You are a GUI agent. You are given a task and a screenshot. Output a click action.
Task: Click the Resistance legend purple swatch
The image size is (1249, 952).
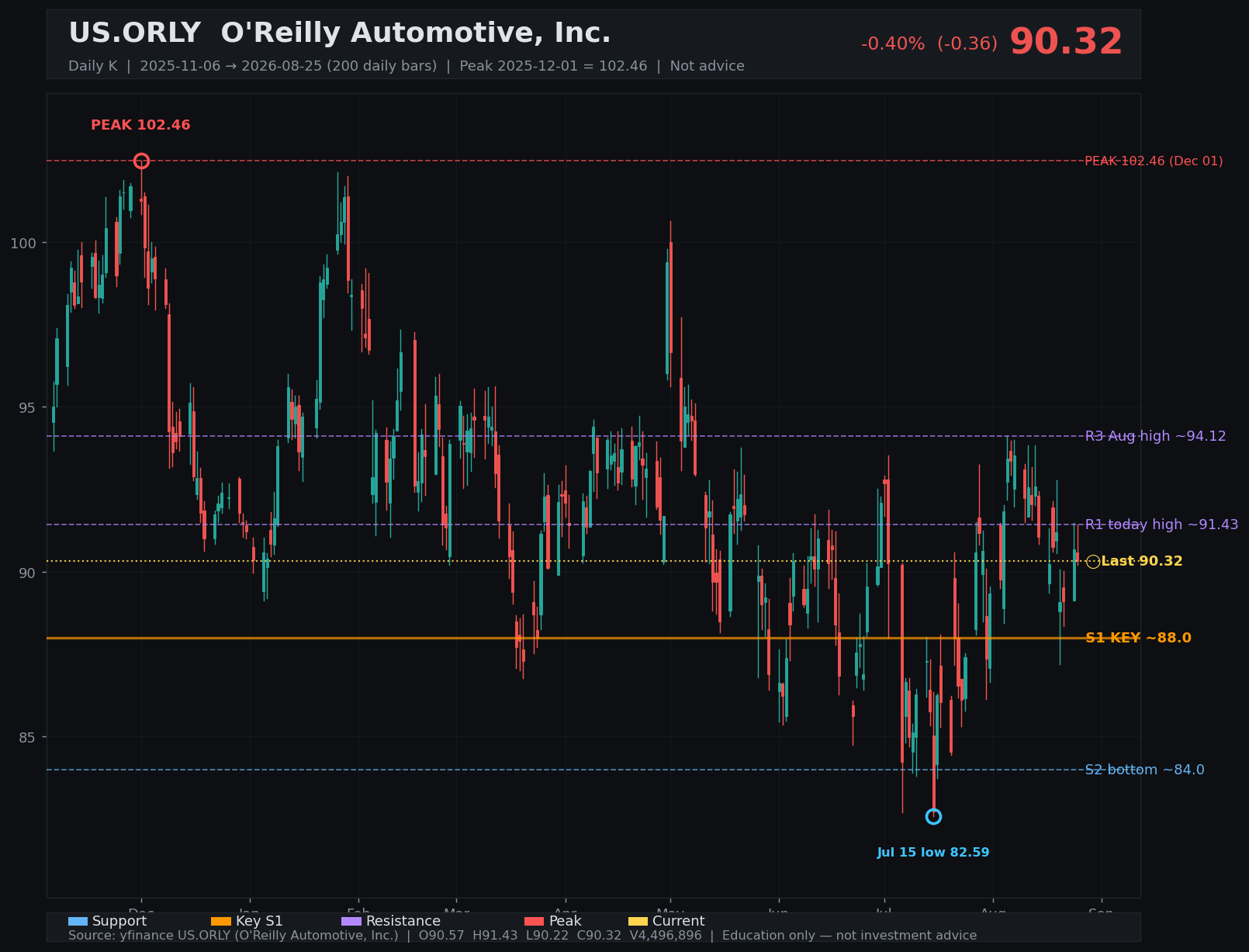pyautogui.click(x=351, y=922)
